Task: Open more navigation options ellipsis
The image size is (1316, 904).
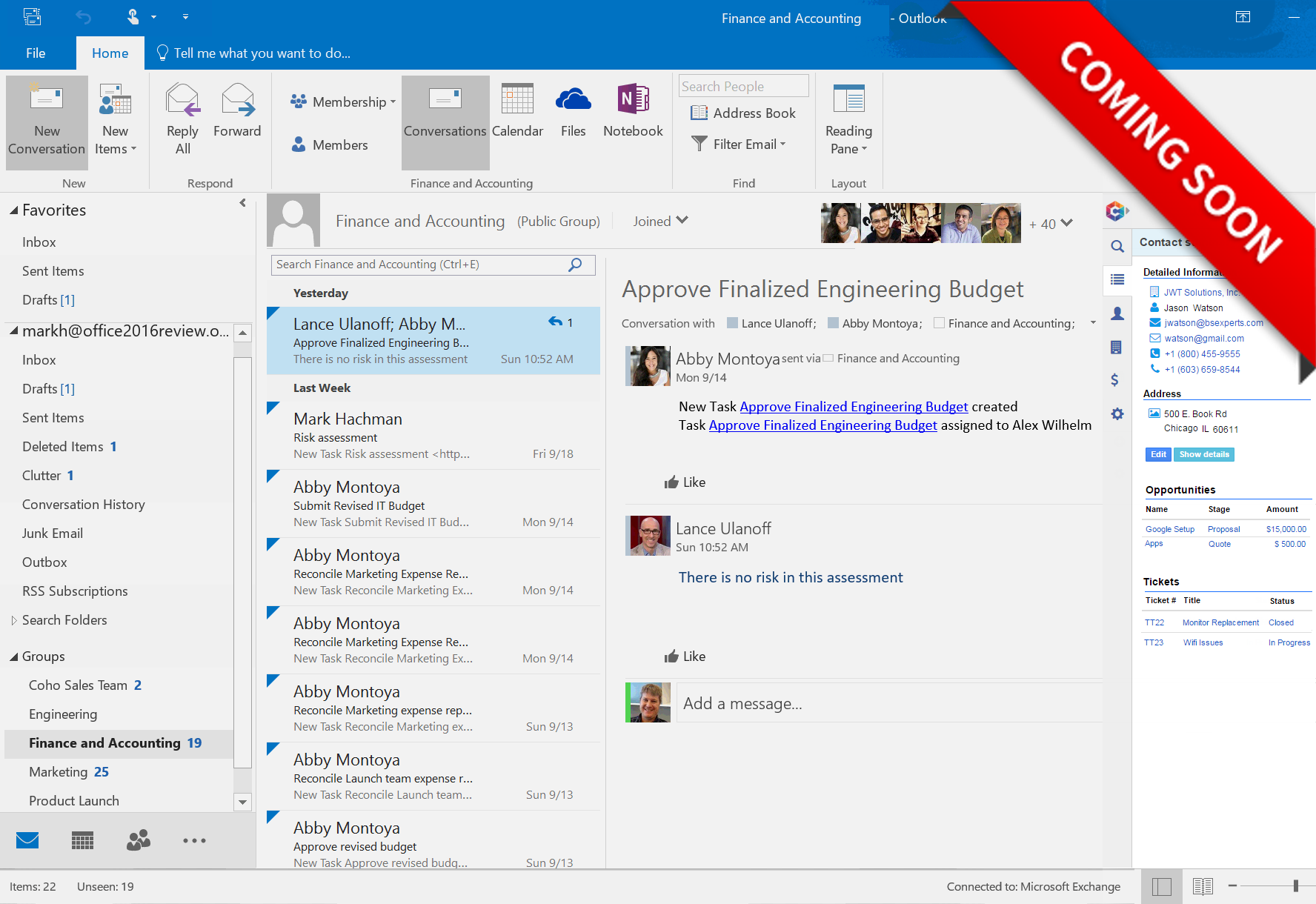Action: 194,840
